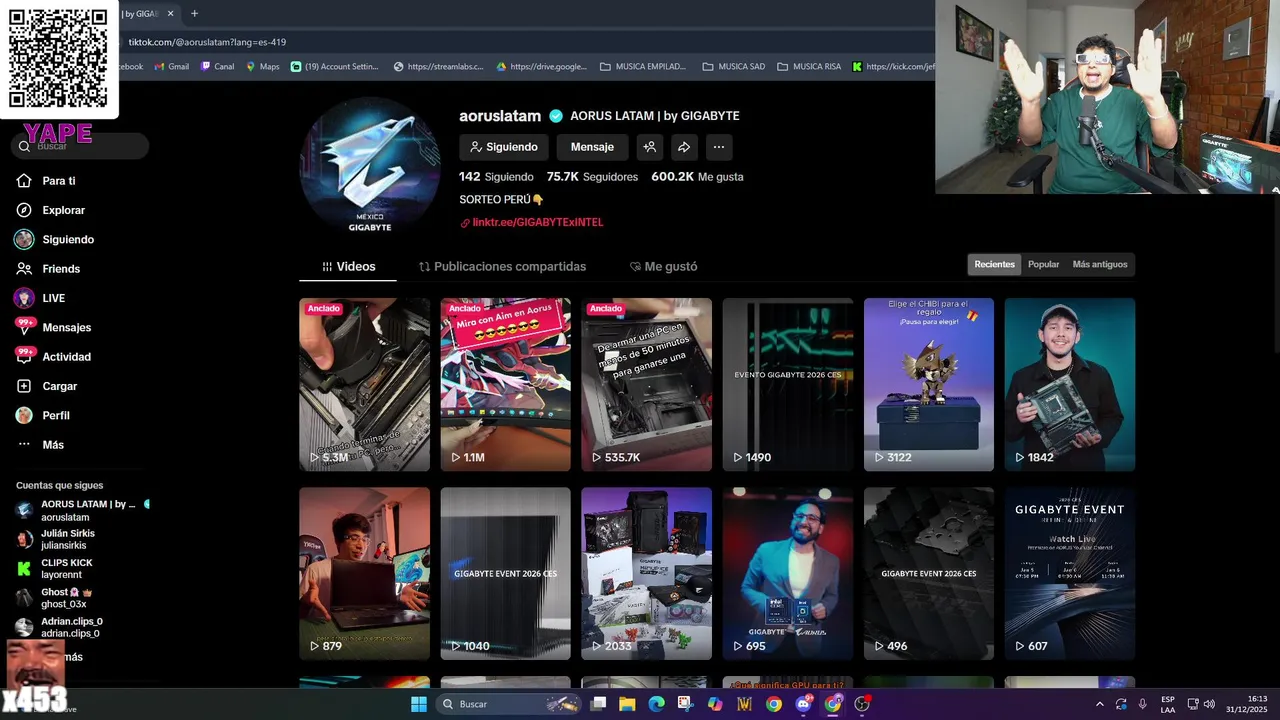This screenshot has width=1280, height=720.
Task: Open the three-dot profile options menu
Action: click(718, 147)
